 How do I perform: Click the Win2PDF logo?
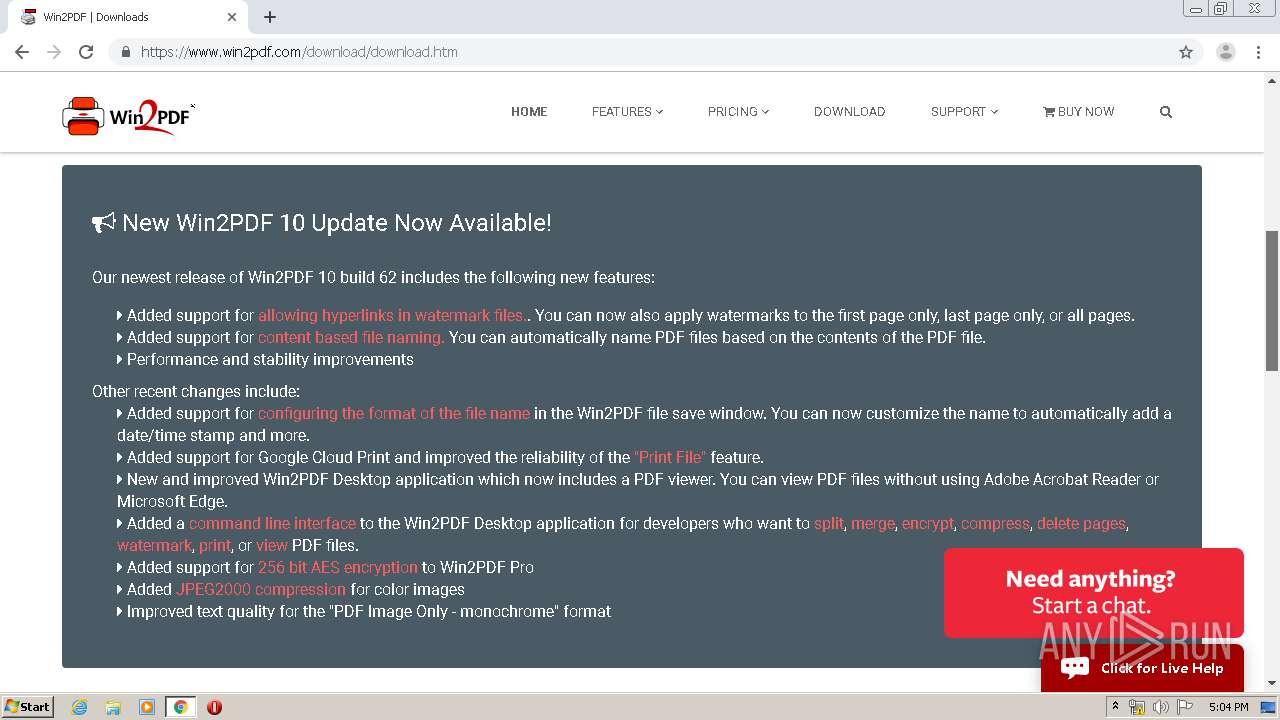click(x=128, y=115)
